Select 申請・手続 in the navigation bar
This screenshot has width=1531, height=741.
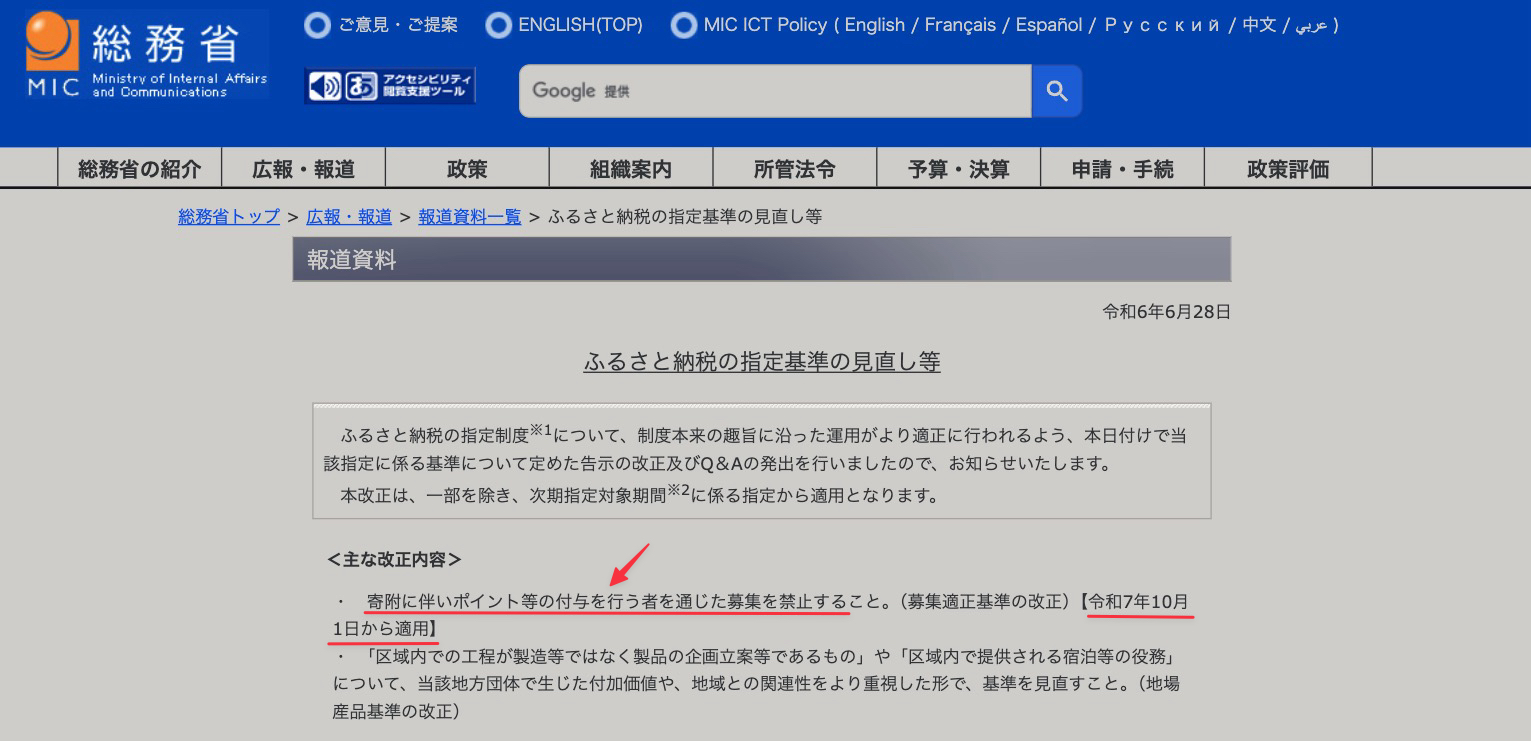click(1122, 169)
